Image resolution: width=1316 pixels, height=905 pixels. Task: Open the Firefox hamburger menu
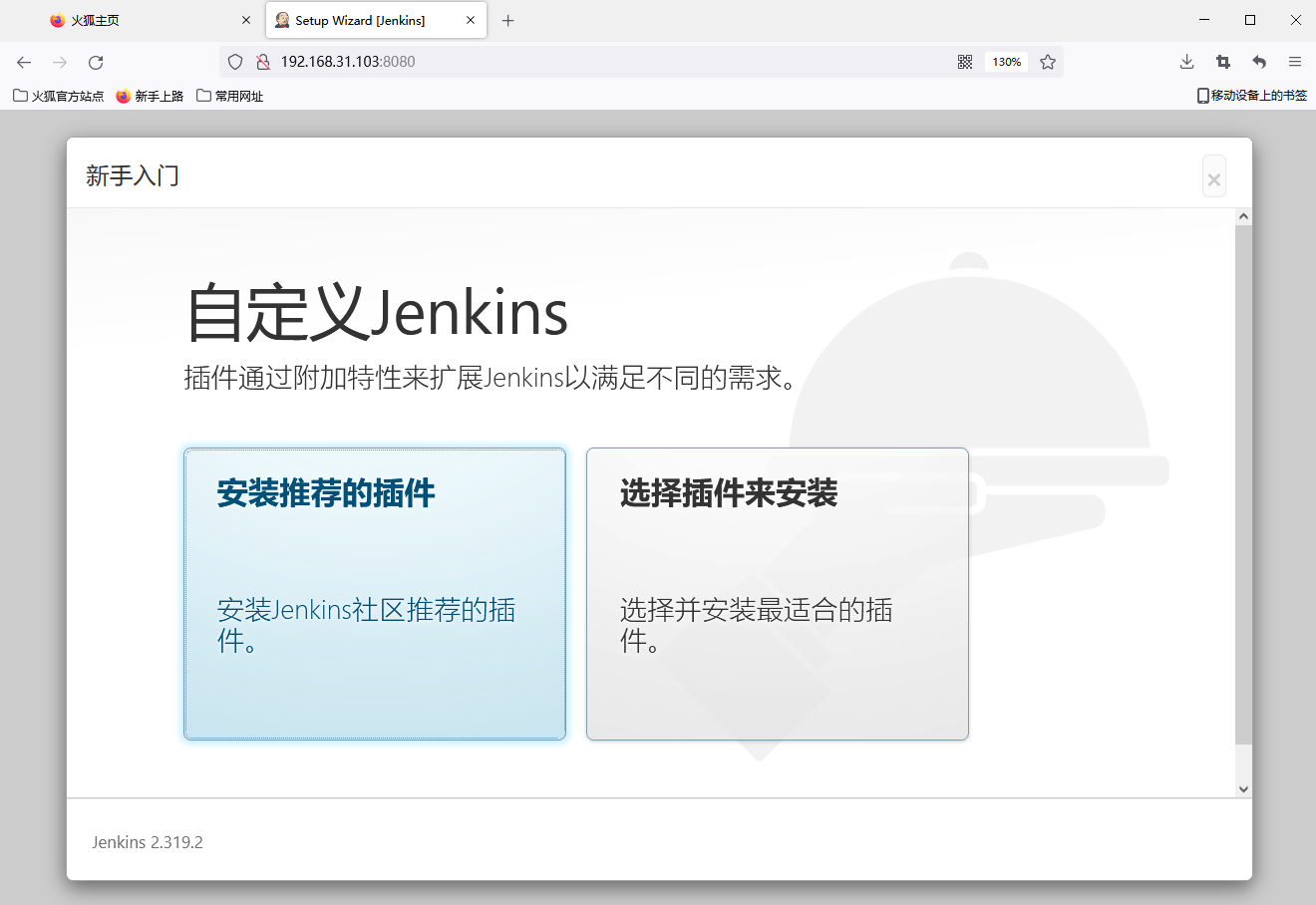1294,62
